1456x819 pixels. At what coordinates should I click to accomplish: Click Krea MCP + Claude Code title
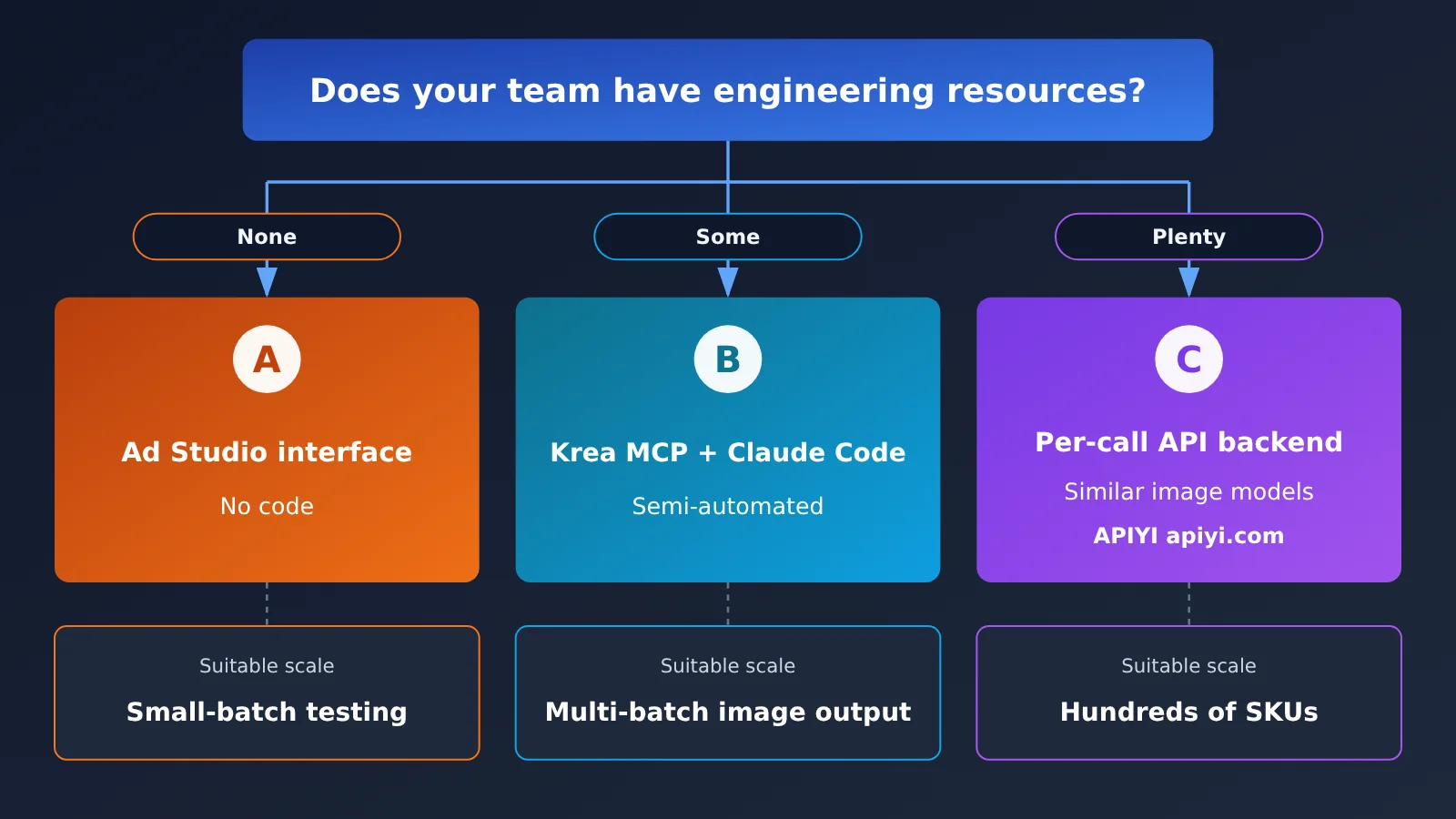pyautogui.click(x=728, y=452)
